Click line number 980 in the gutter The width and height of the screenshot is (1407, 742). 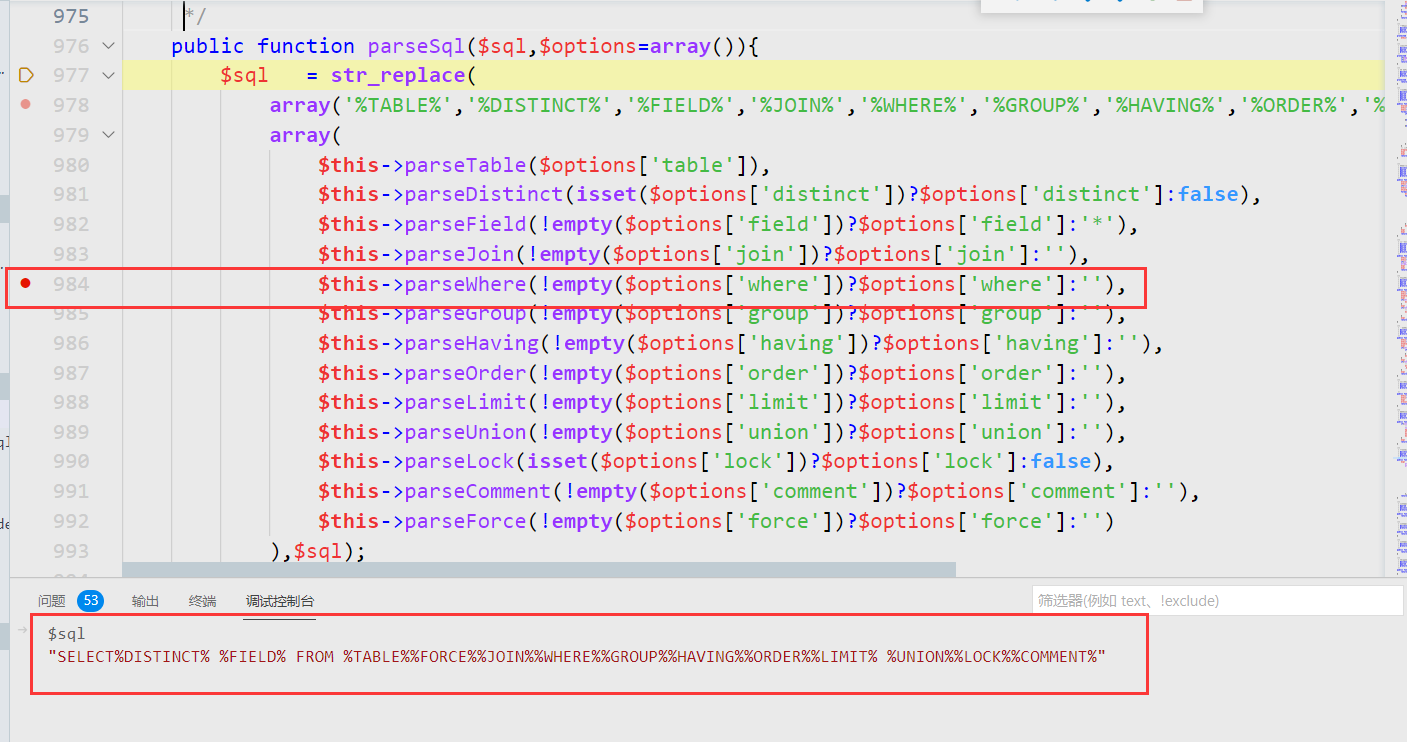70,165
